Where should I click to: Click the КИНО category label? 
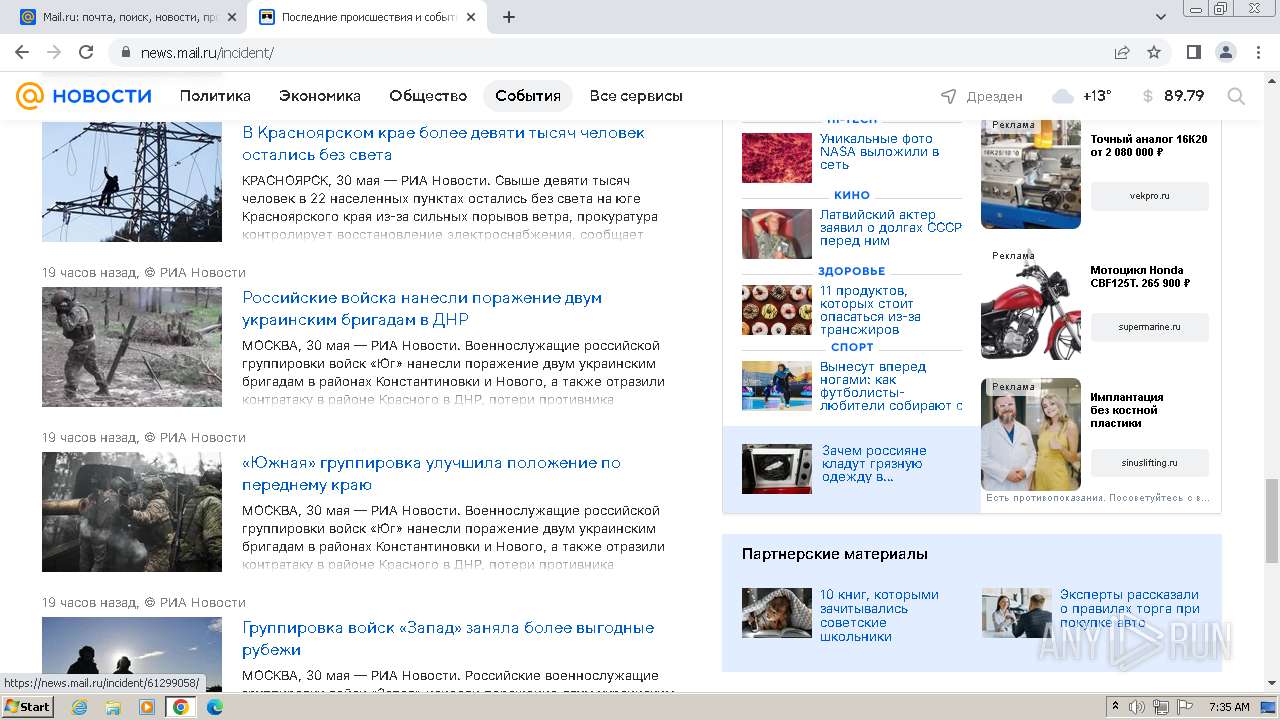click(852, 195)
